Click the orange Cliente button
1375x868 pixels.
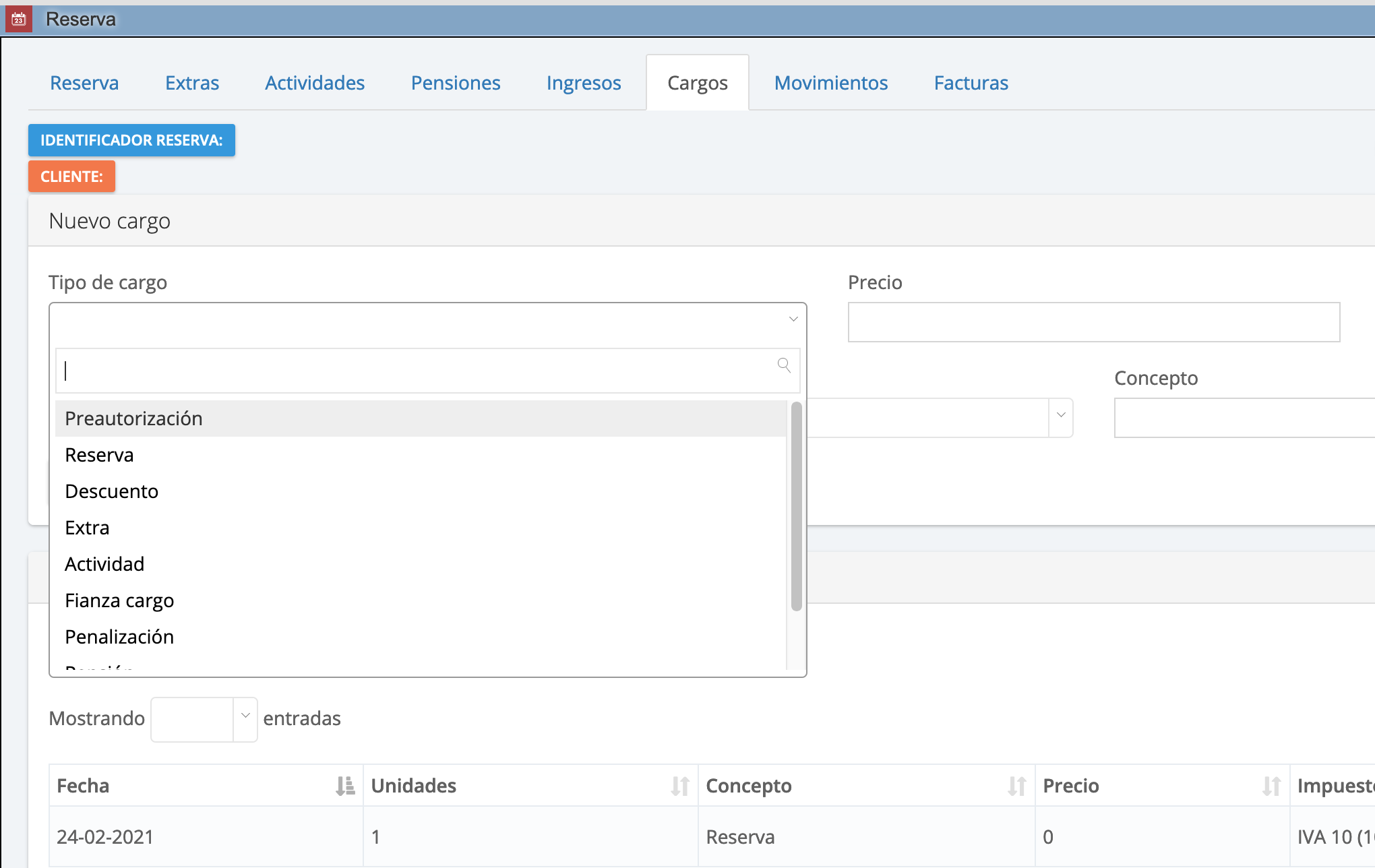[71, 177]
